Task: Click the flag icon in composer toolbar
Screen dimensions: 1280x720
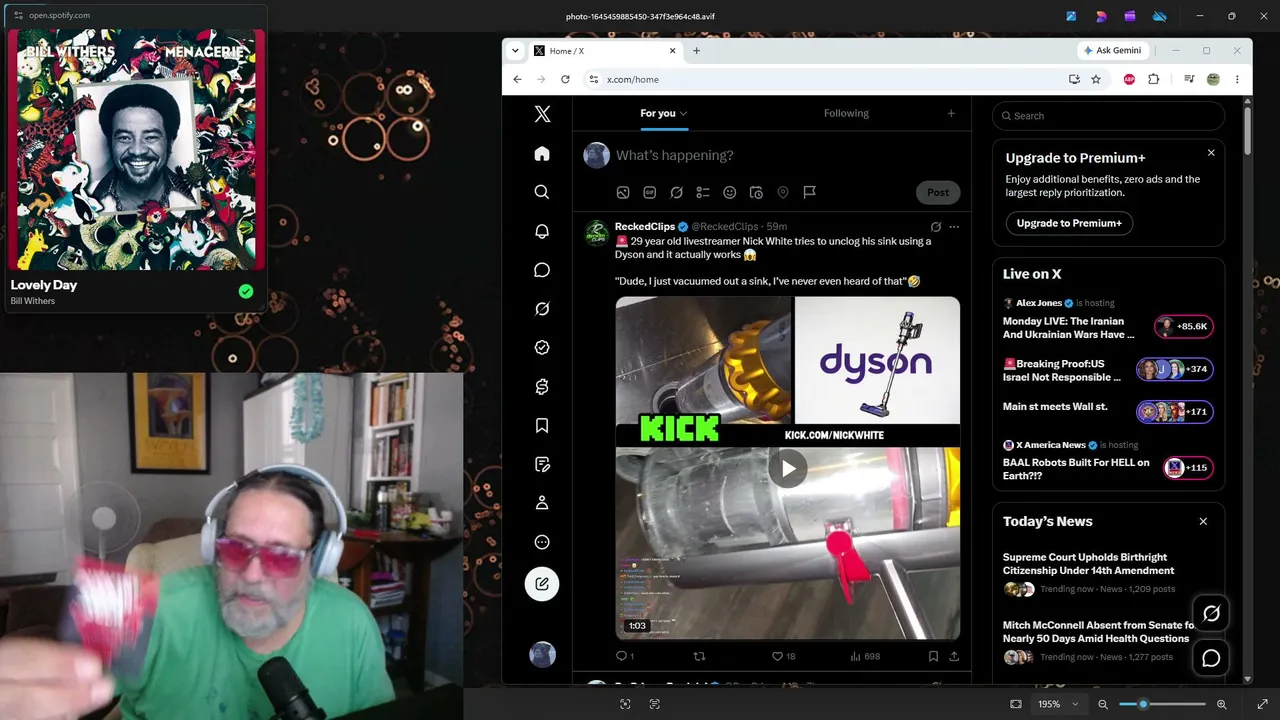Action: [x=810, y=192]
